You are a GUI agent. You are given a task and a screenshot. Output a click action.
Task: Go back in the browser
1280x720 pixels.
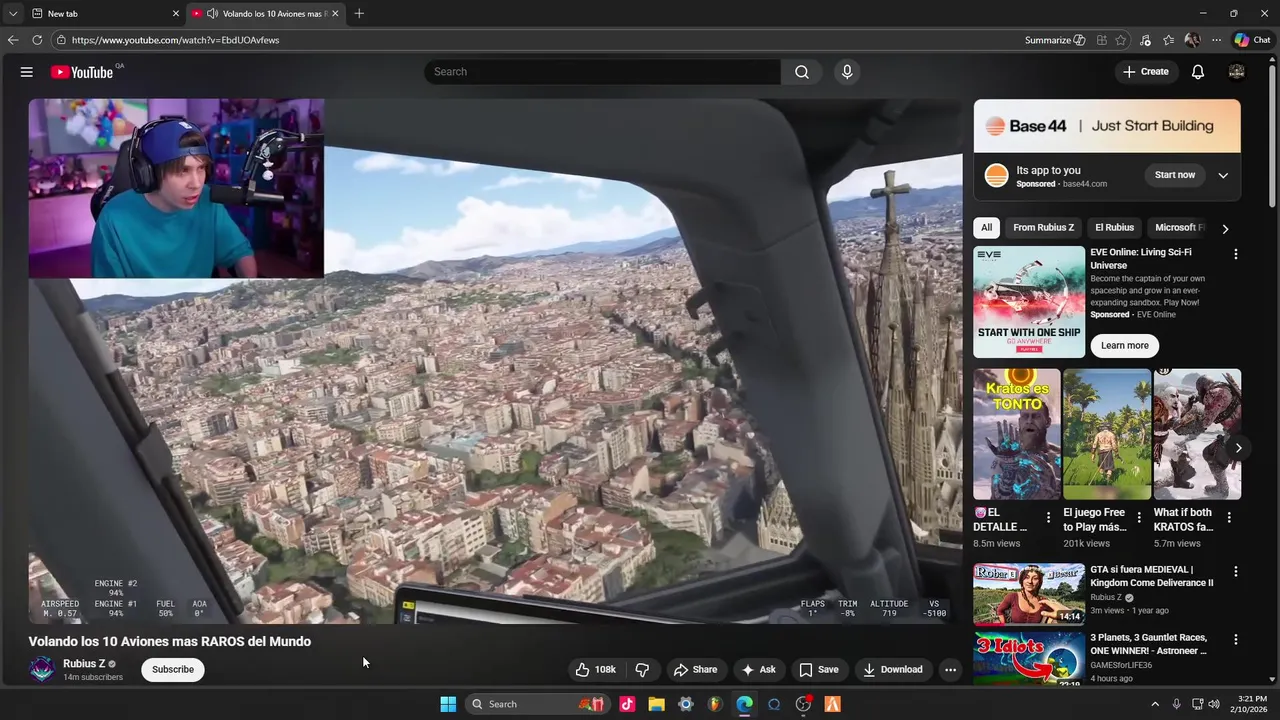coord(13,40)
